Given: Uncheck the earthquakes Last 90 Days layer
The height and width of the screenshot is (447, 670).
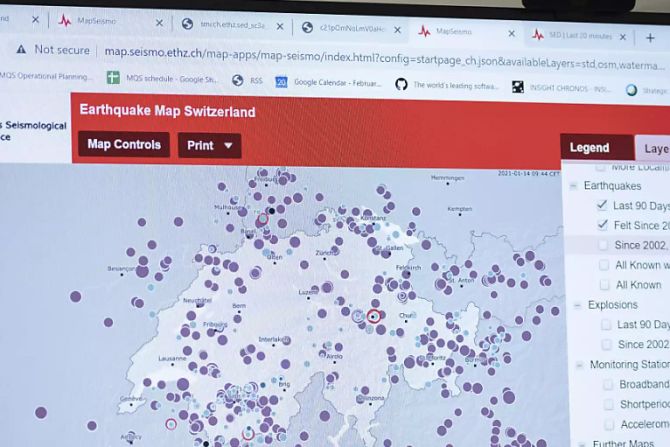Looking at the screenshot, I should click(602, 205).
